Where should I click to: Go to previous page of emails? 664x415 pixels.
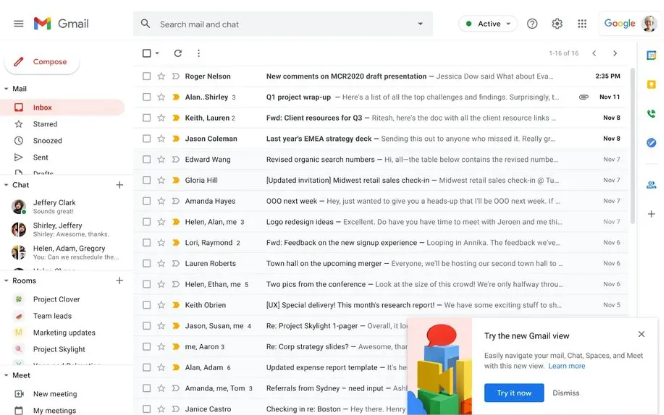pyautogui.click(x=594, y=53)
